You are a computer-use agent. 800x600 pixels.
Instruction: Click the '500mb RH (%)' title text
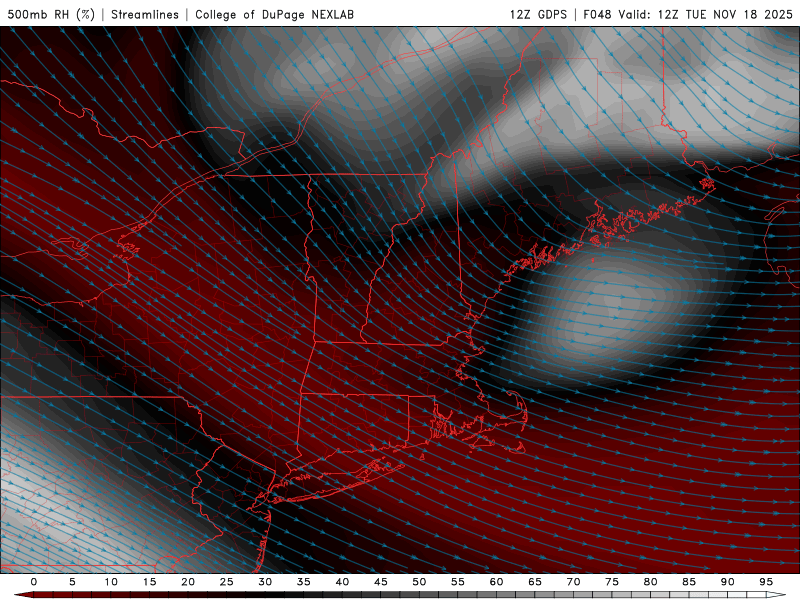pyautogui.click(x=51, y=14)
